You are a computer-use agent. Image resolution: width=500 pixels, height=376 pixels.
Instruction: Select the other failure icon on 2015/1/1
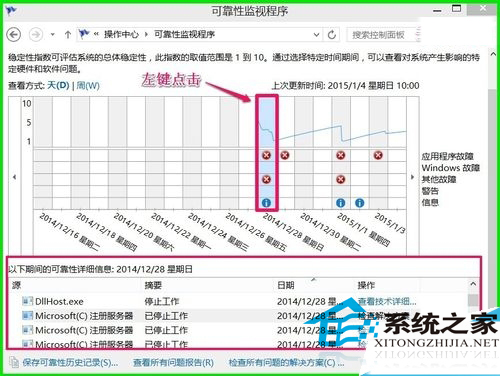[340, 180]
